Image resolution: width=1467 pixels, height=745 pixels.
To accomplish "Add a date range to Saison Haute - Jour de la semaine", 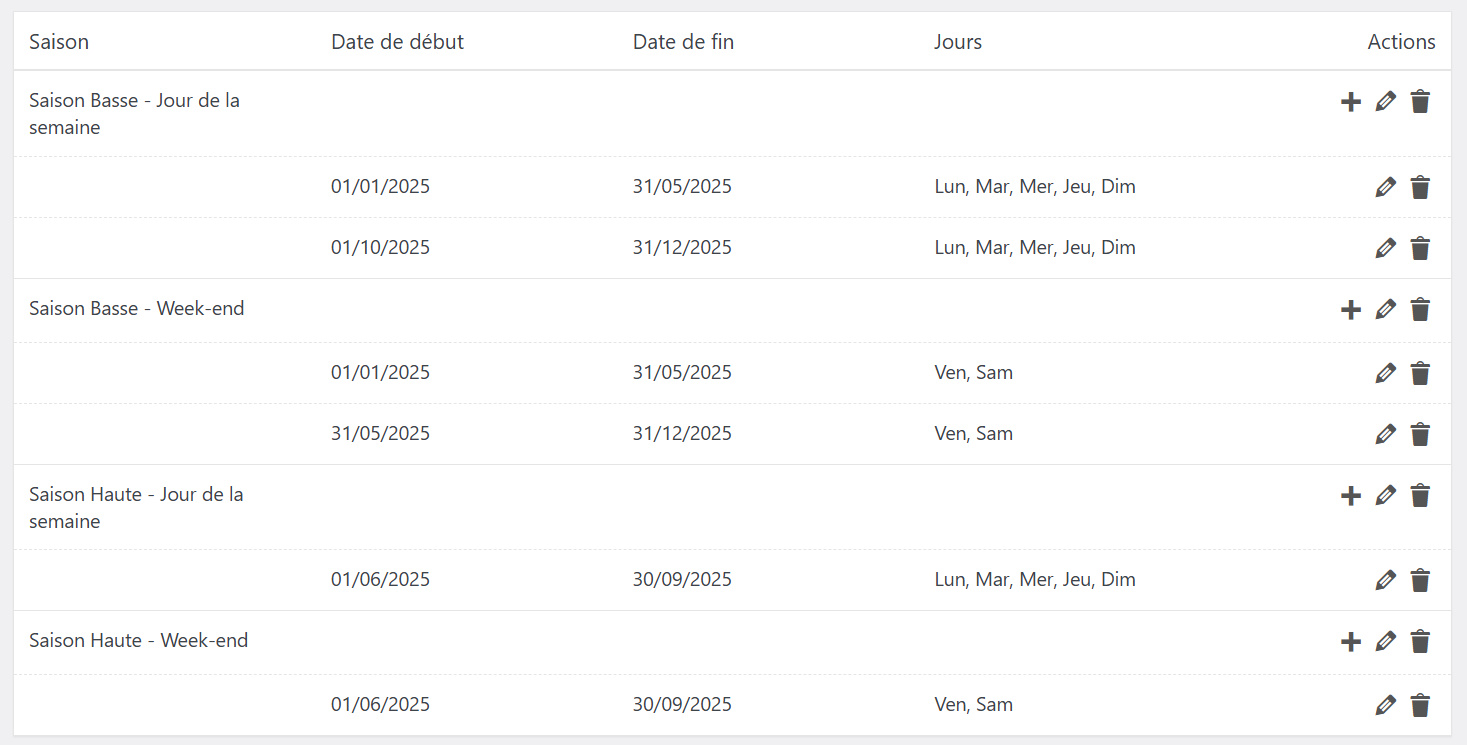I will (1351, 496).
